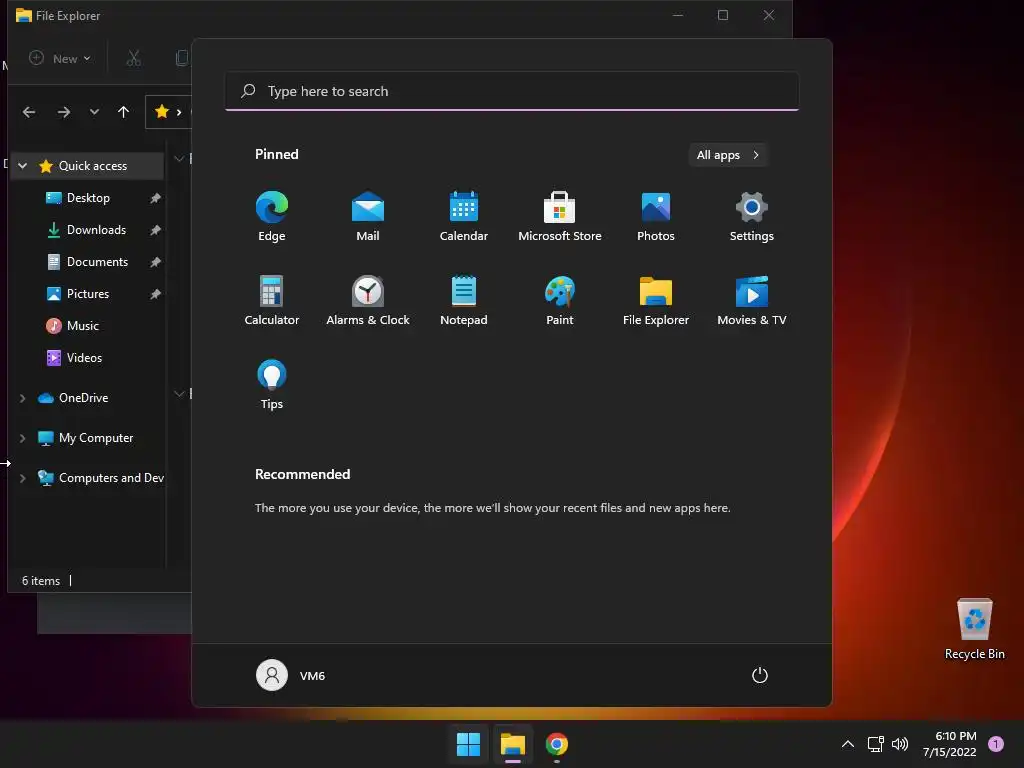1024x768 pixels.
Task: Click the power button in Start menu
Action: tap(760, 675)
